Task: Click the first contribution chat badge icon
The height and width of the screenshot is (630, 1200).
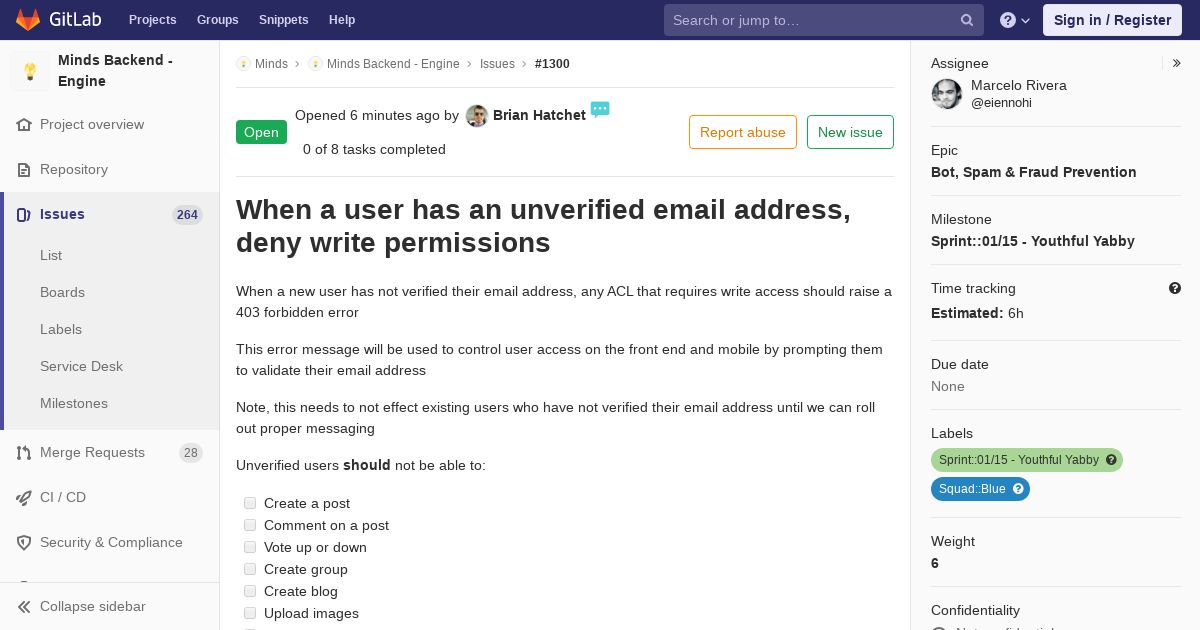Action: click(600, 110)
